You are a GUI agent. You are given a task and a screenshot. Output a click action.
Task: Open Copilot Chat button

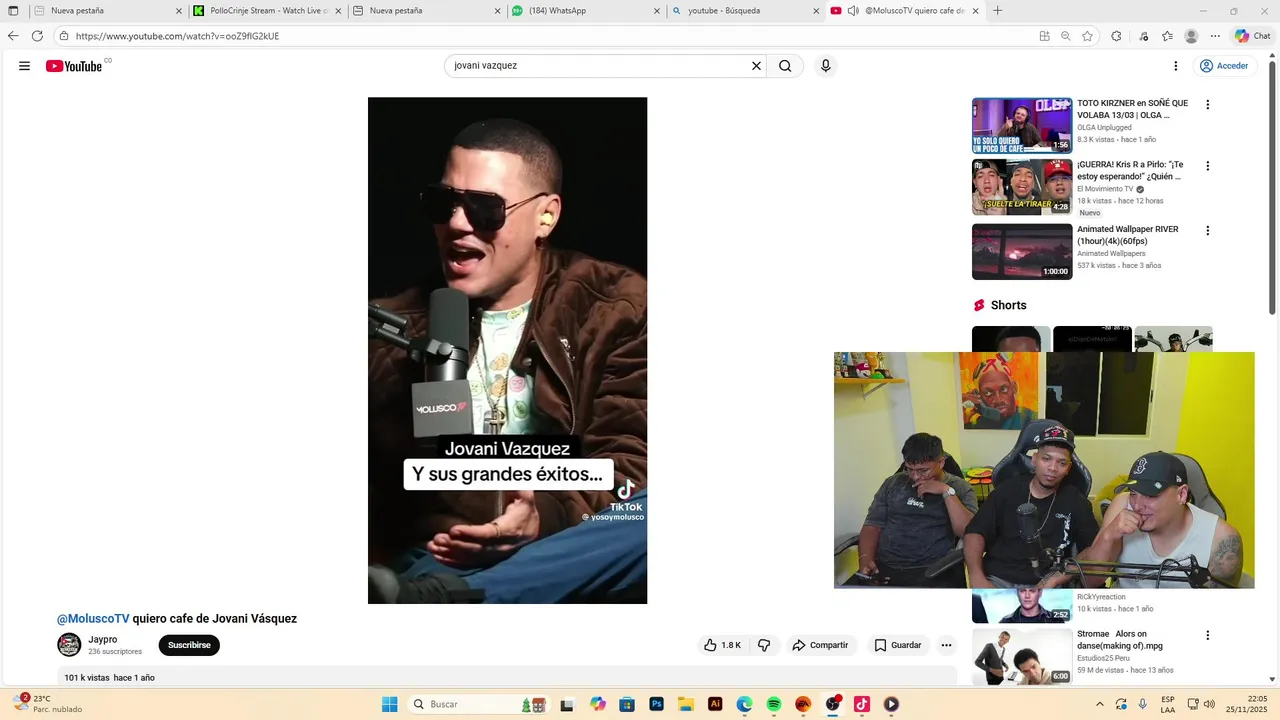1253,36
